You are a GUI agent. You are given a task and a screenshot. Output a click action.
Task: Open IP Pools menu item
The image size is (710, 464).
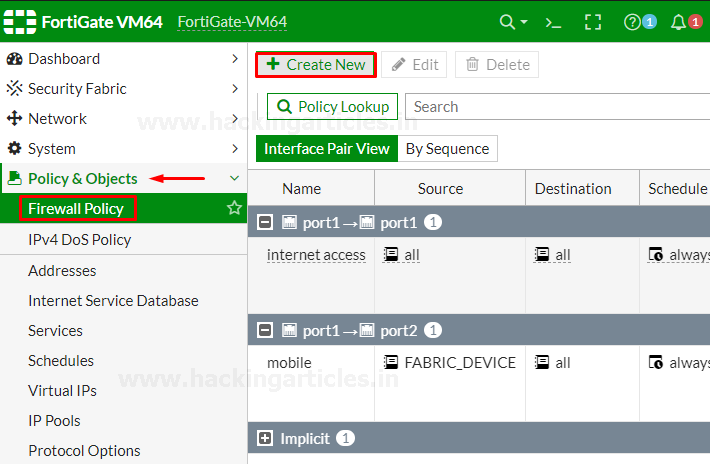[x=123, y=421]
